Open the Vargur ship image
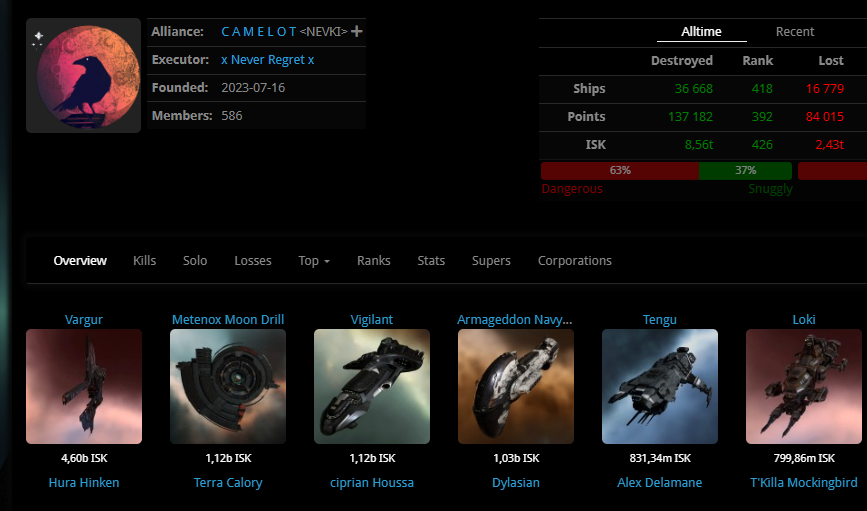867x511 pixels. point(84,387)
